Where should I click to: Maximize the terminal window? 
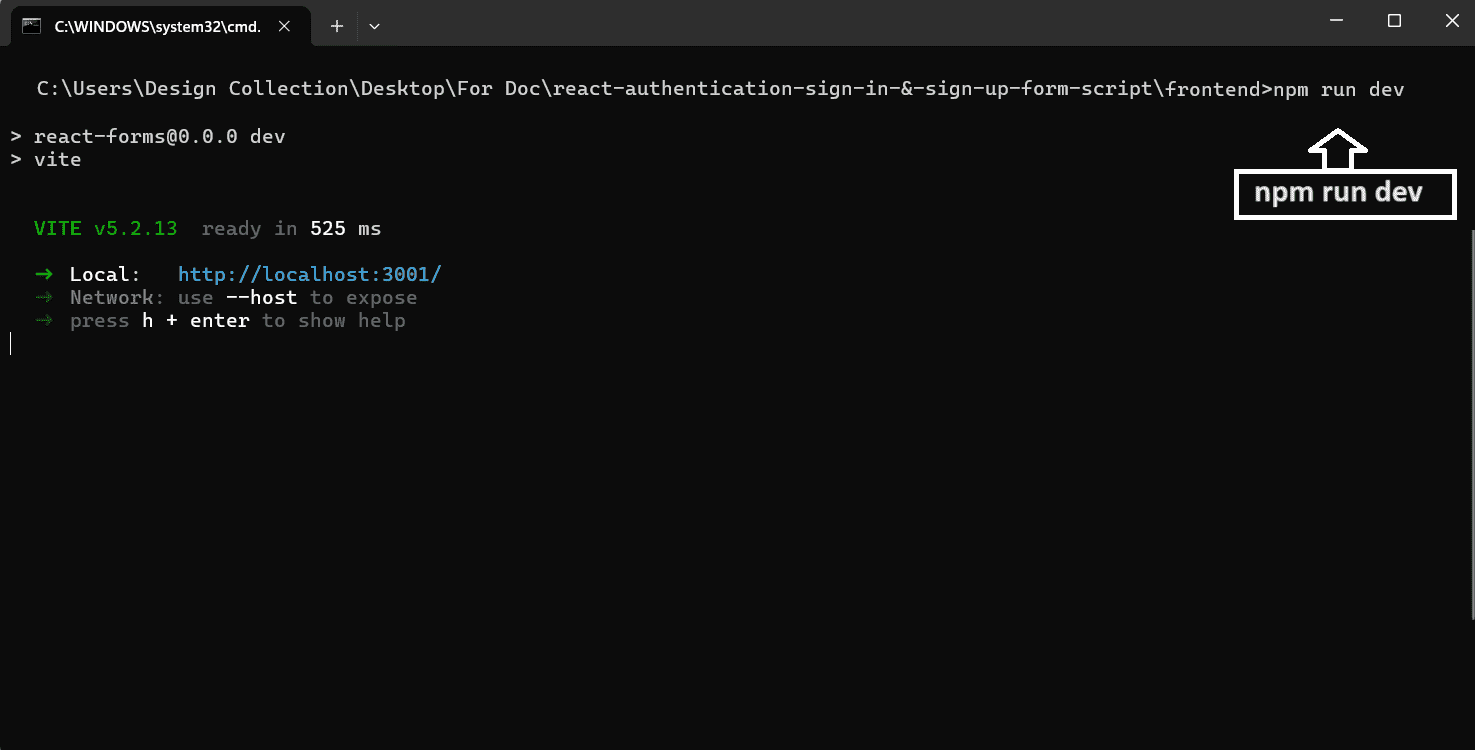(x=1394, y=21)
